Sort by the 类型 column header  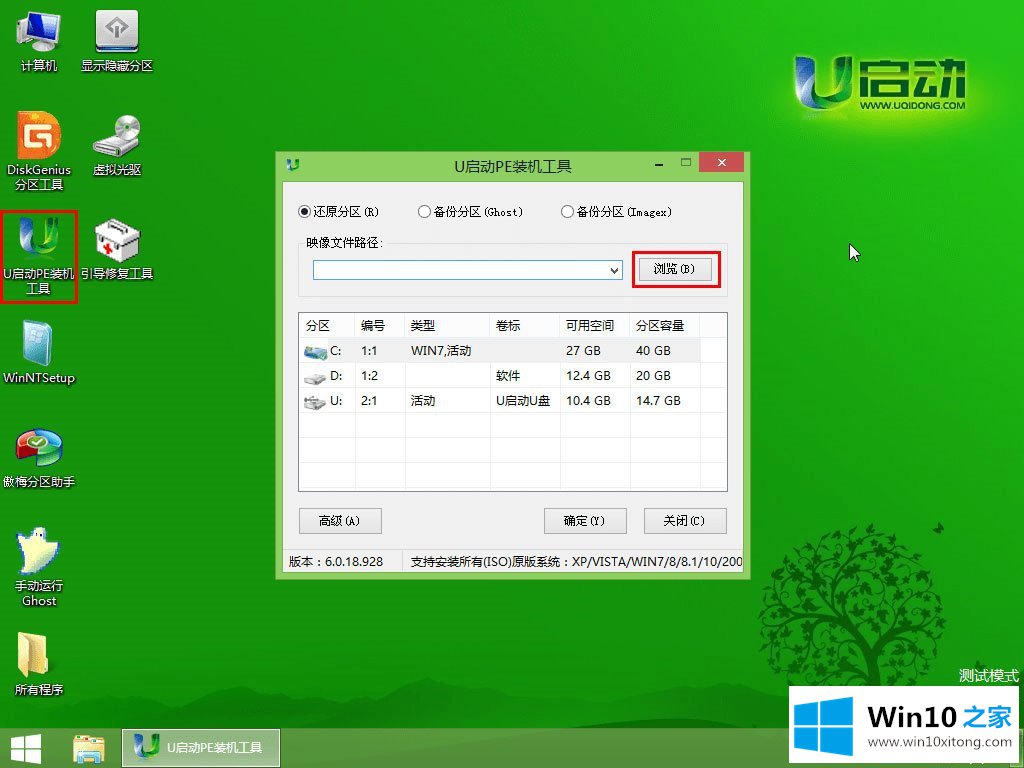447,325
